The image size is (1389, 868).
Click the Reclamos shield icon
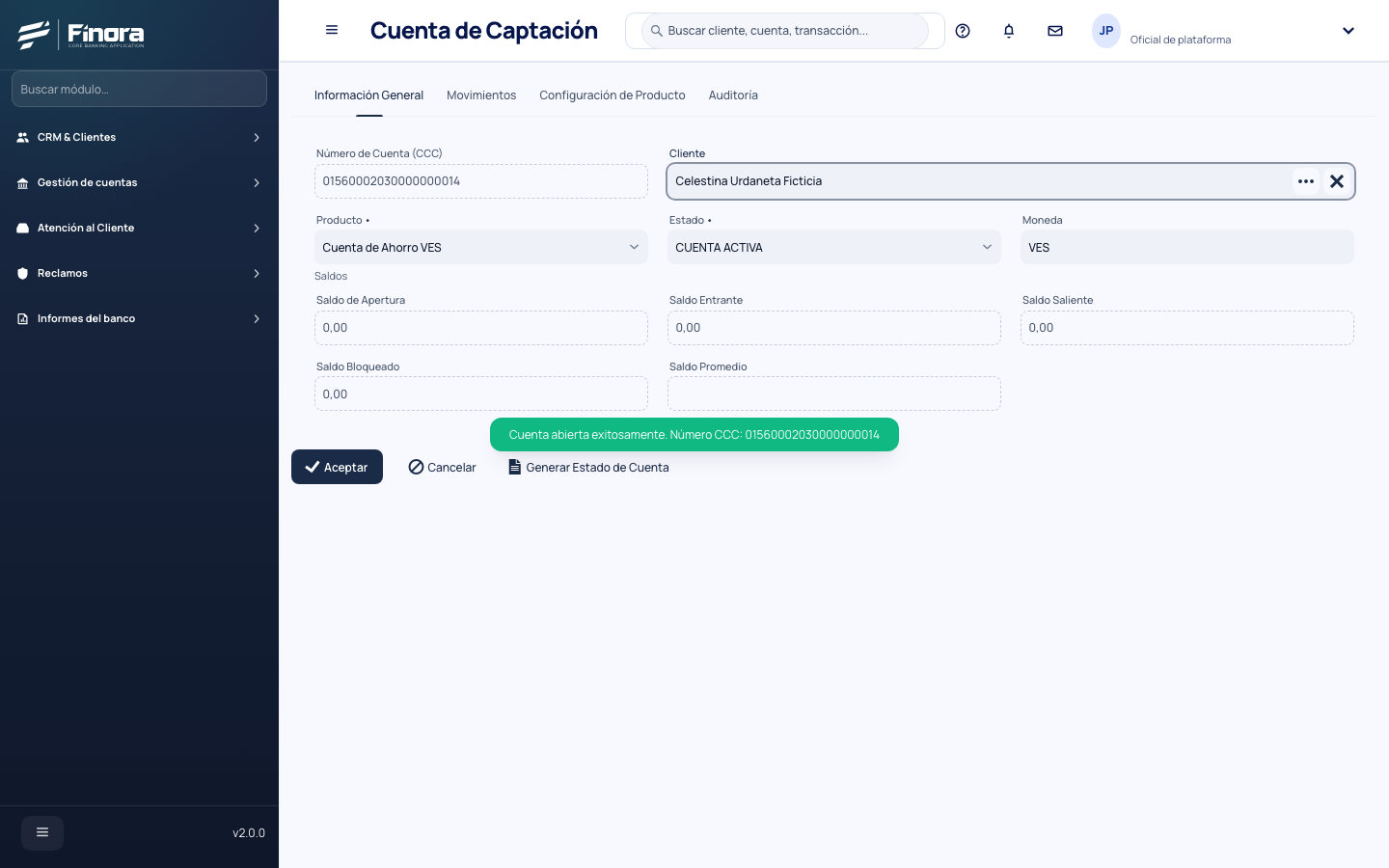pyautogui.click(x=23, y=274)
